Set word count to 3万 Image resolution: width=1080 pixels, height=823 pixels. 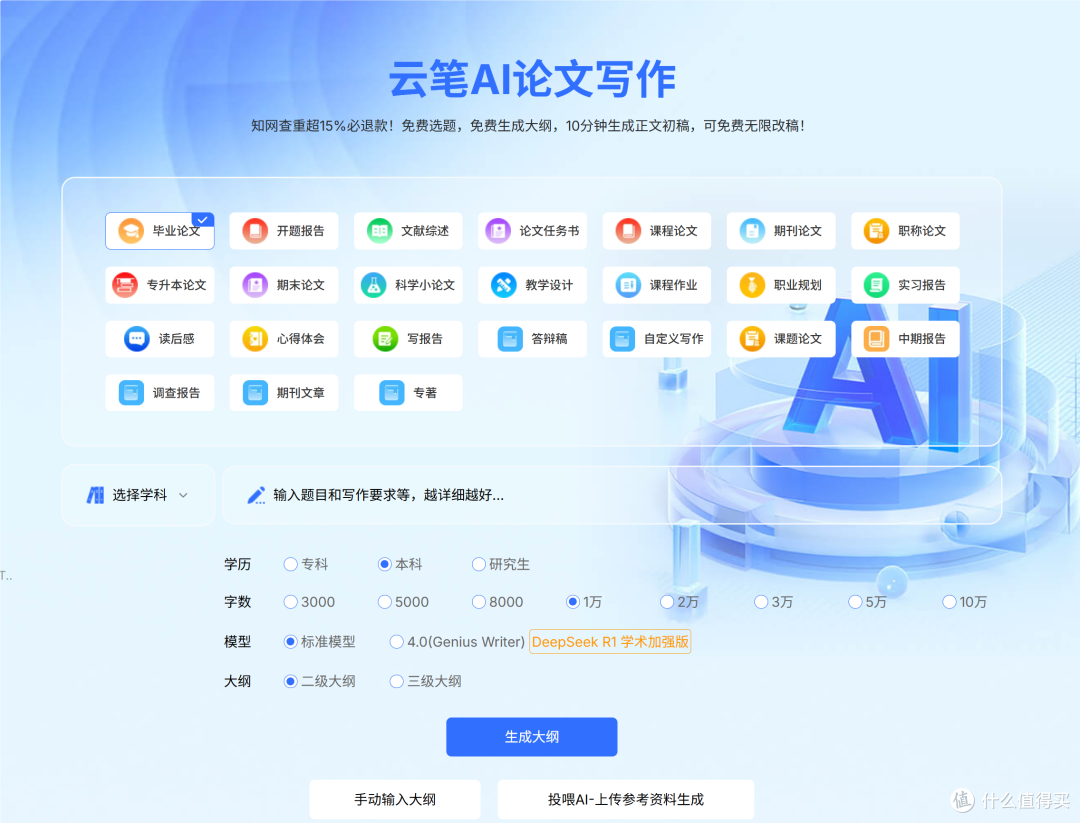click(760, 602)
